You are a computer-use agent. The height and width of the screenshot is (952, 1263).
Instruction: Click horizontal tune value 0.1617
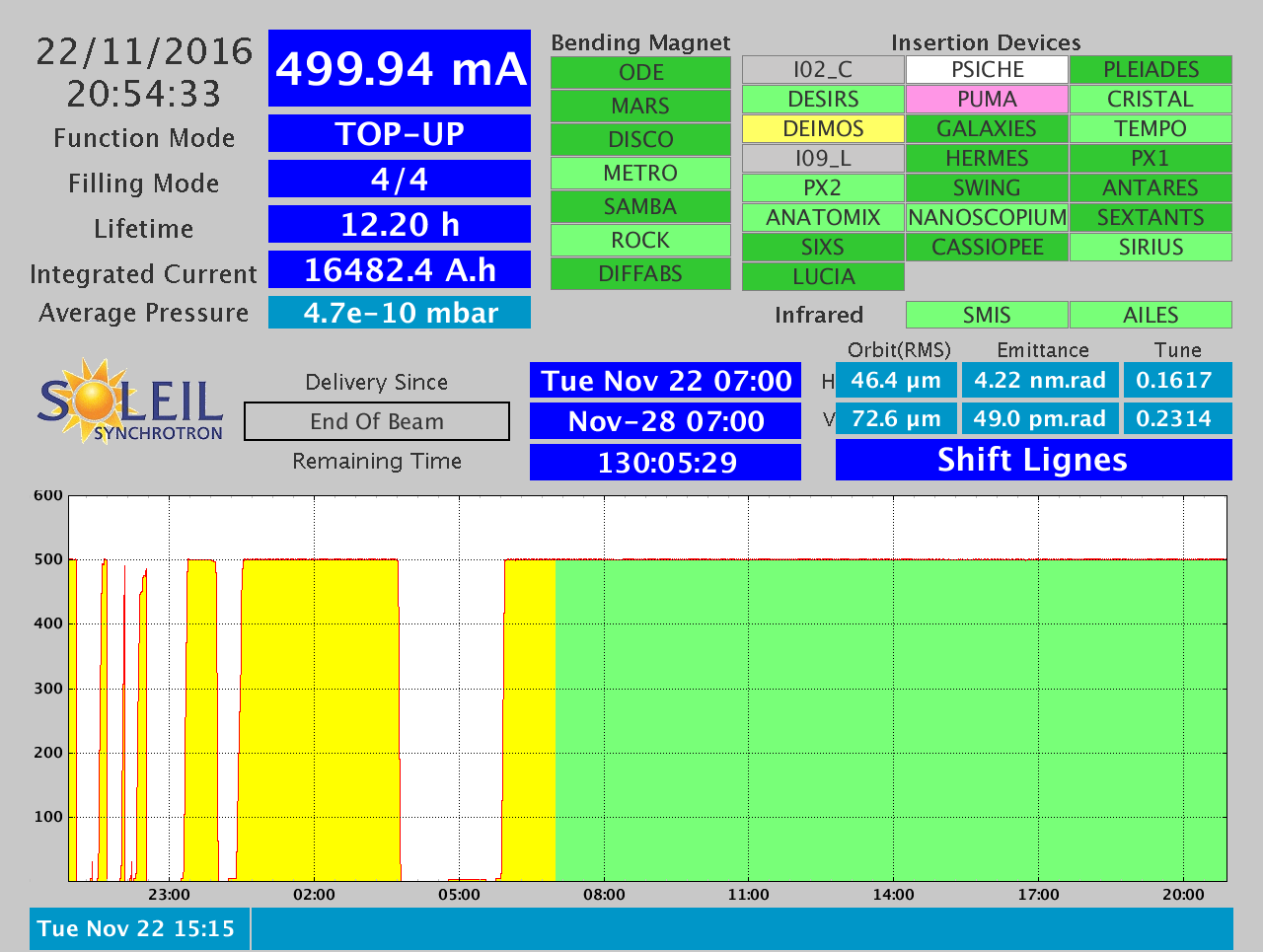click(1178, 381)
